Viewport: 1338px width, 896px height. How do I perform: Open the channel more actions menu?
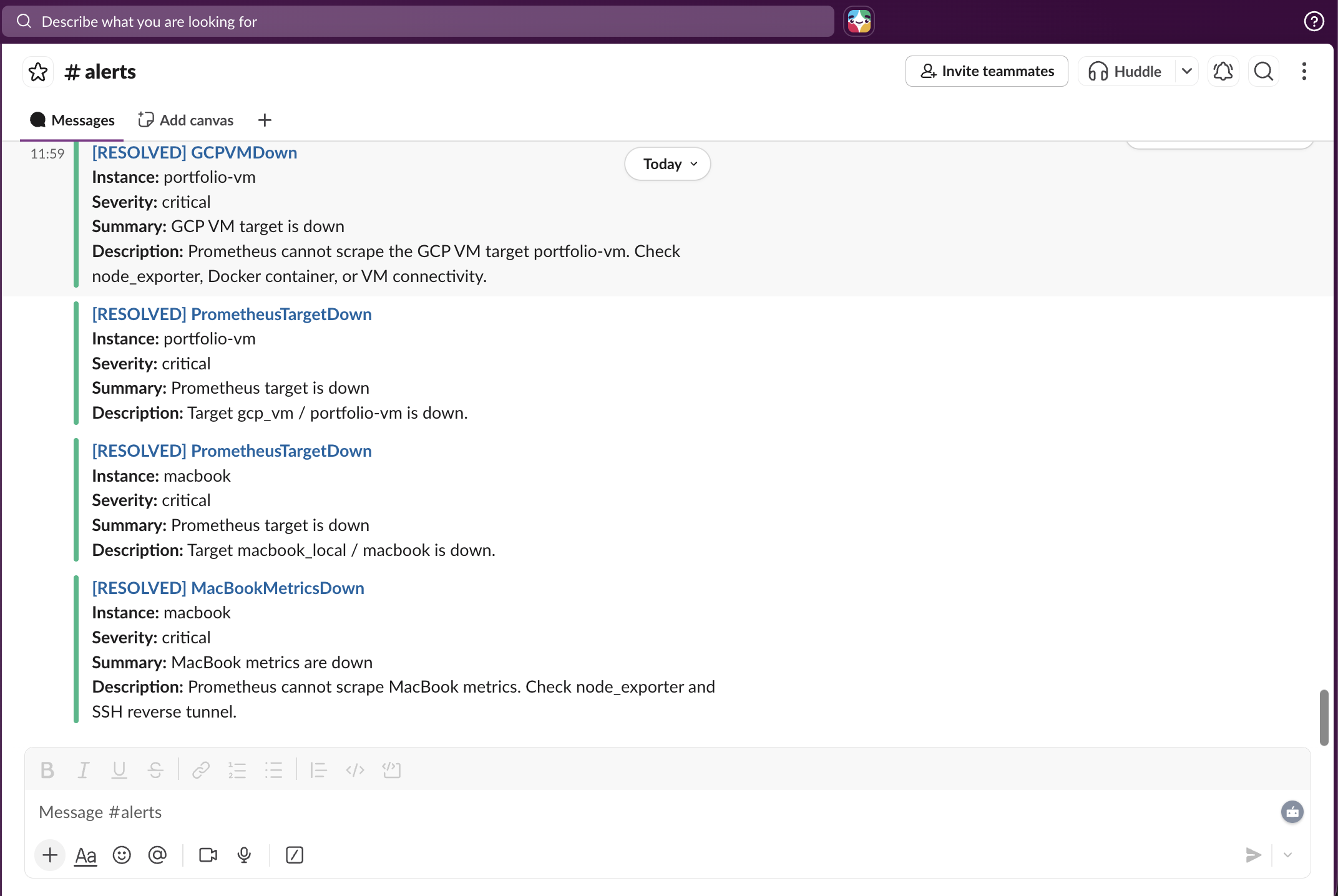[x=1304, y=71]
